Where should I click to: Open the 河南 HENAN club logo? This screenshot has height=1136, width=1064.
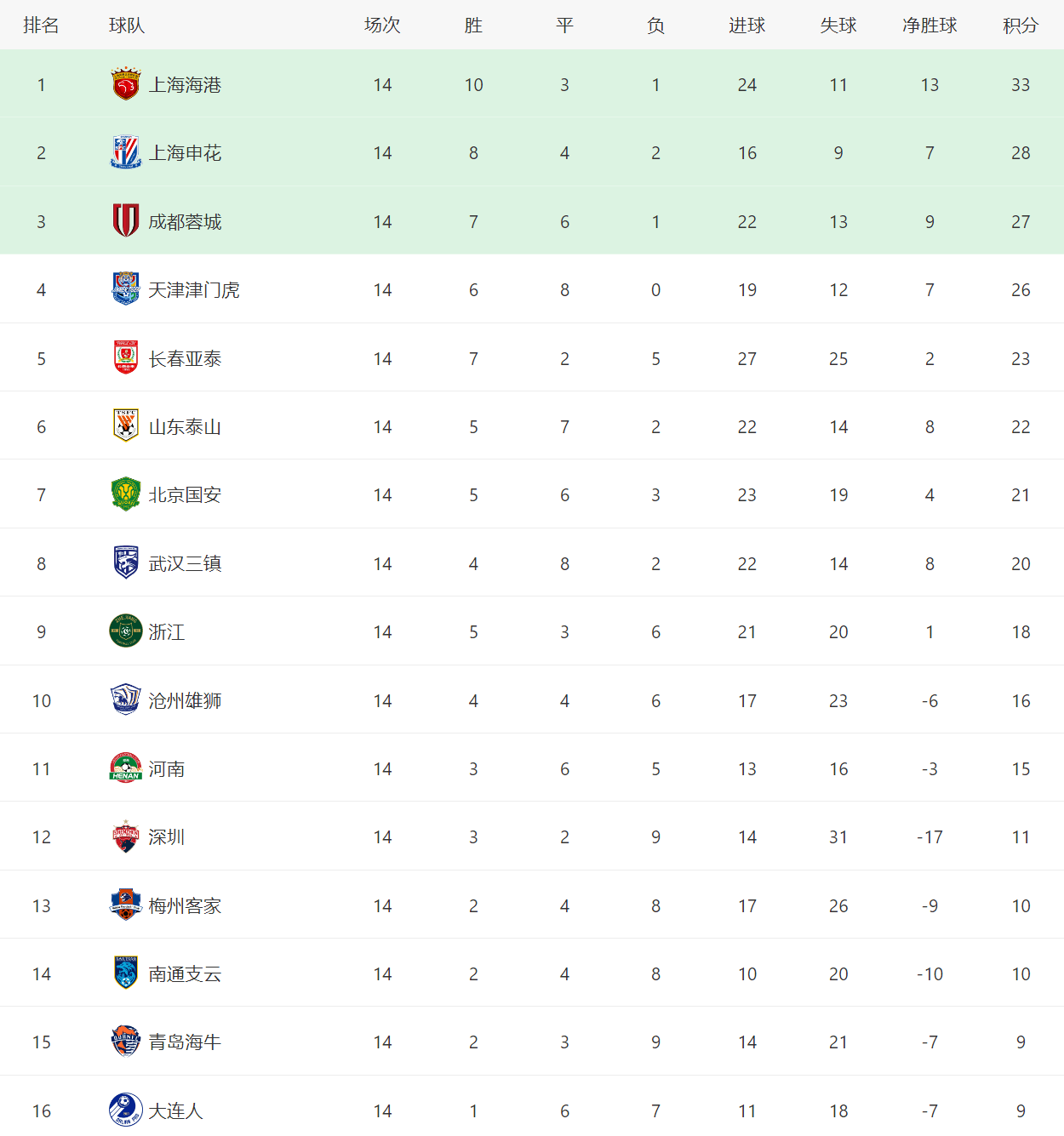[126, 768]
